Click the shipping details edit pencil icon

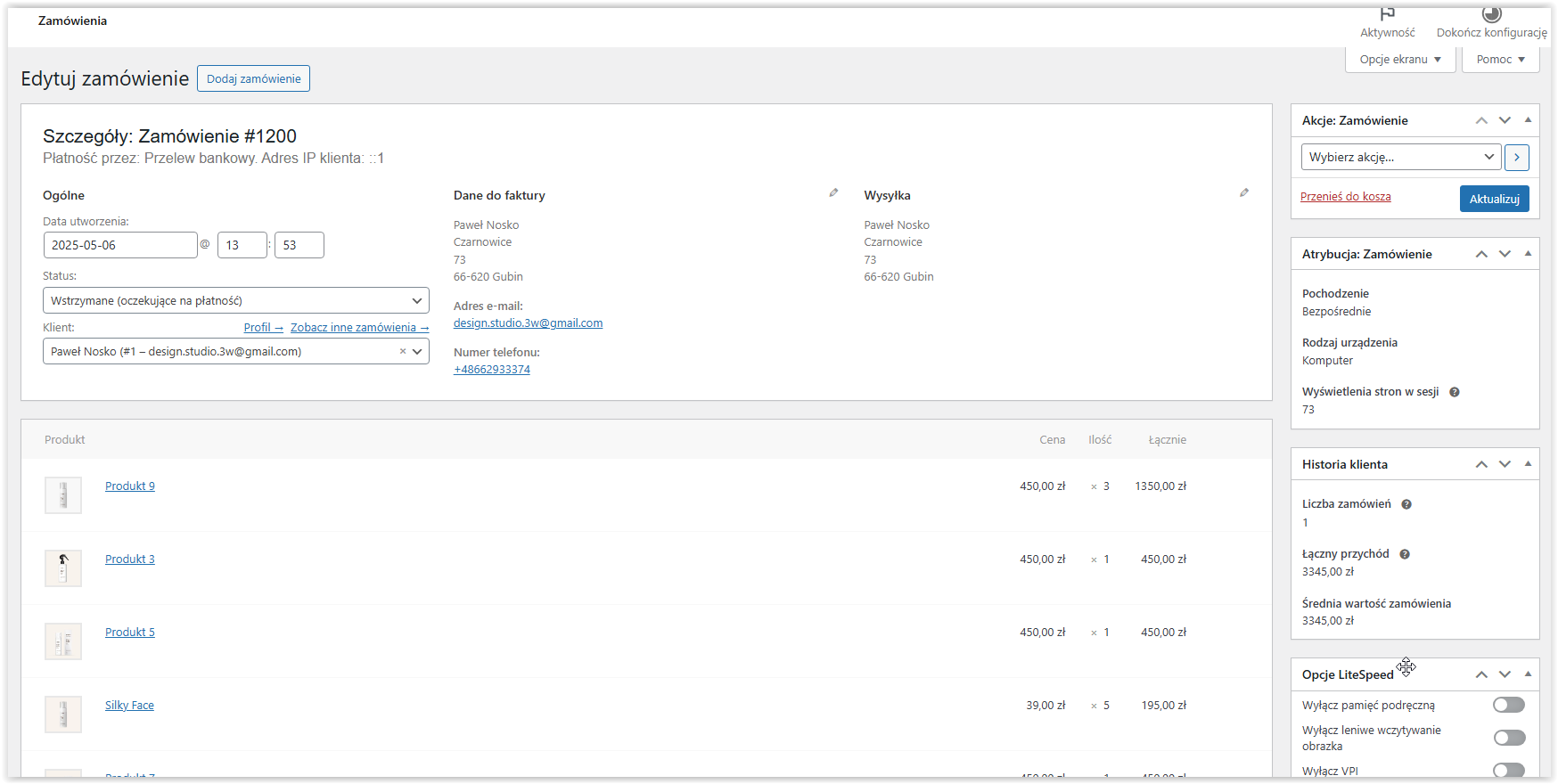[x=1243, y=192]
